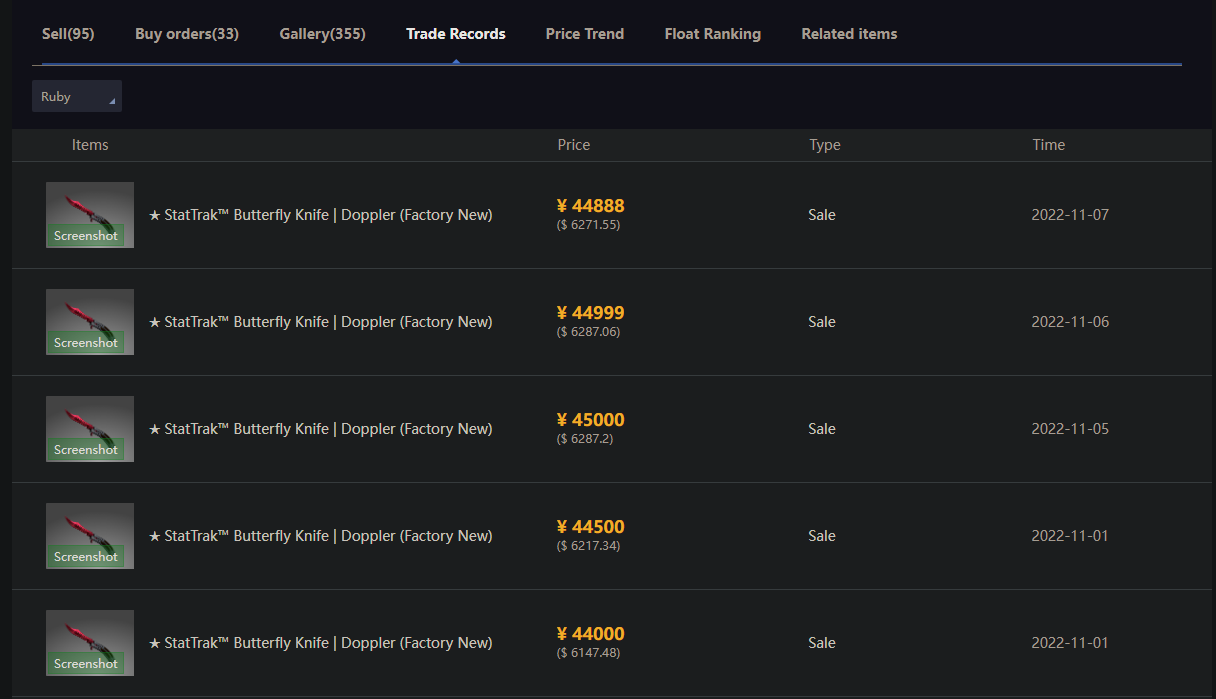This screenshot has width=1216, height=699.
Task: Open the Float Ranking tab
Action: click(712, 34)
